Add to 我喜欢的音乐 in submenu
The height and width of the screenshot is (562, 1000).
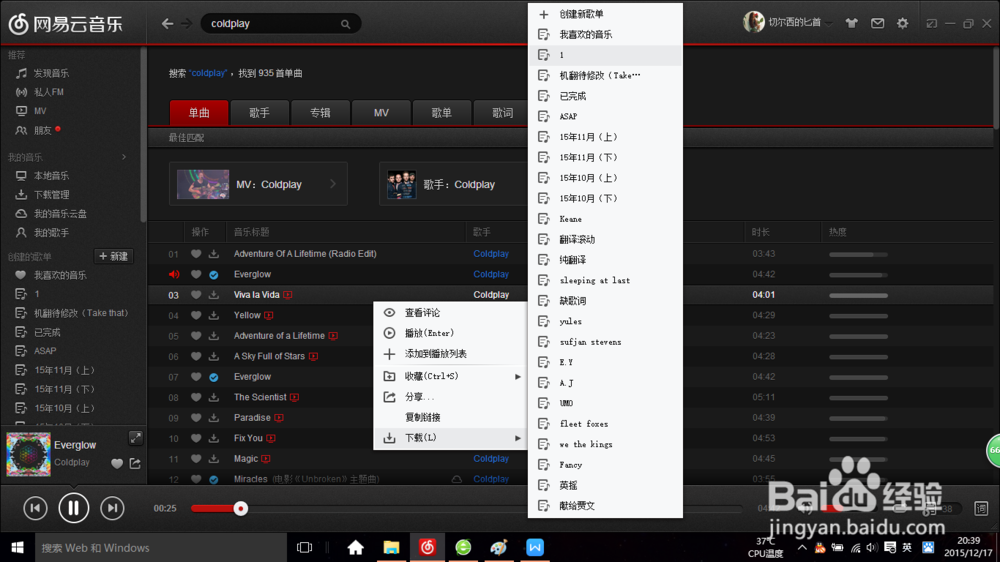(x=605, y=34)
